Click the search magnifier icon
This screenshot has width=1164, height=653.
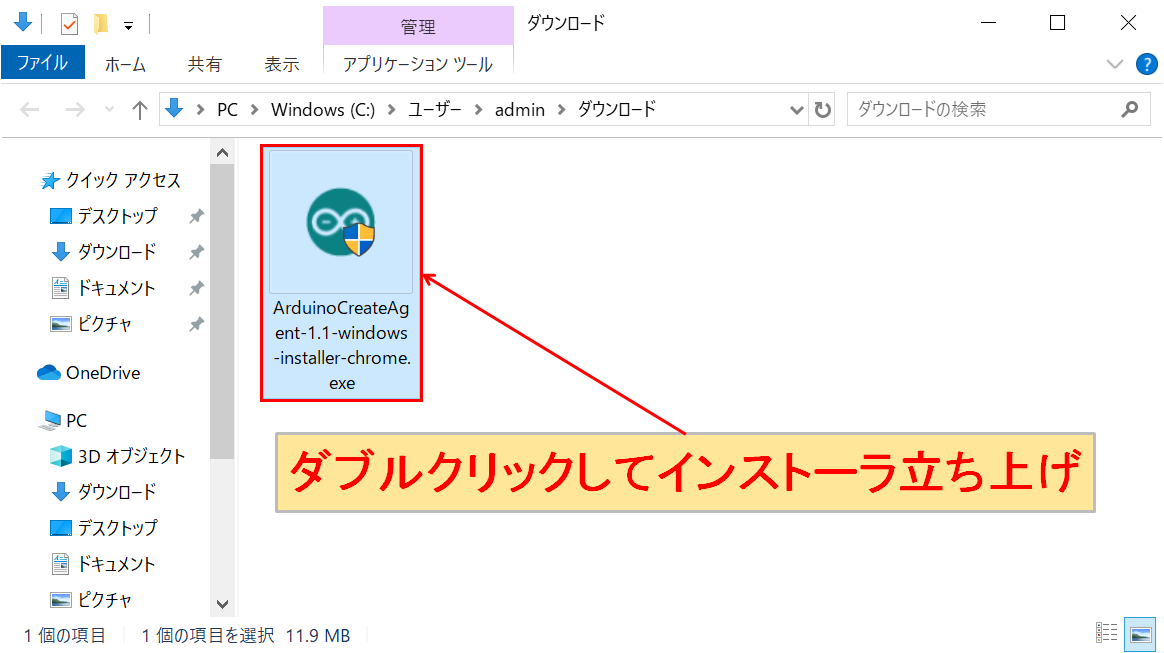[1130, 109]
